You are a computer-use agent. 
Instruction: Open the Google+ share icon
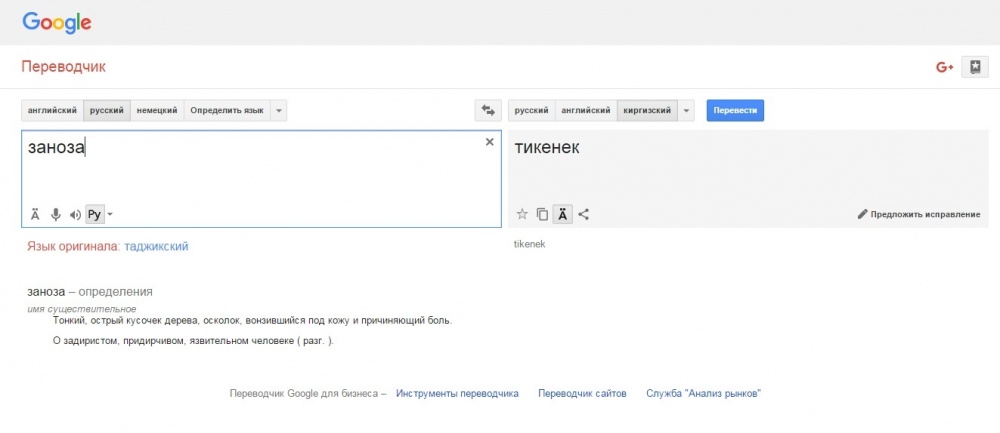(x=944, y=67)
